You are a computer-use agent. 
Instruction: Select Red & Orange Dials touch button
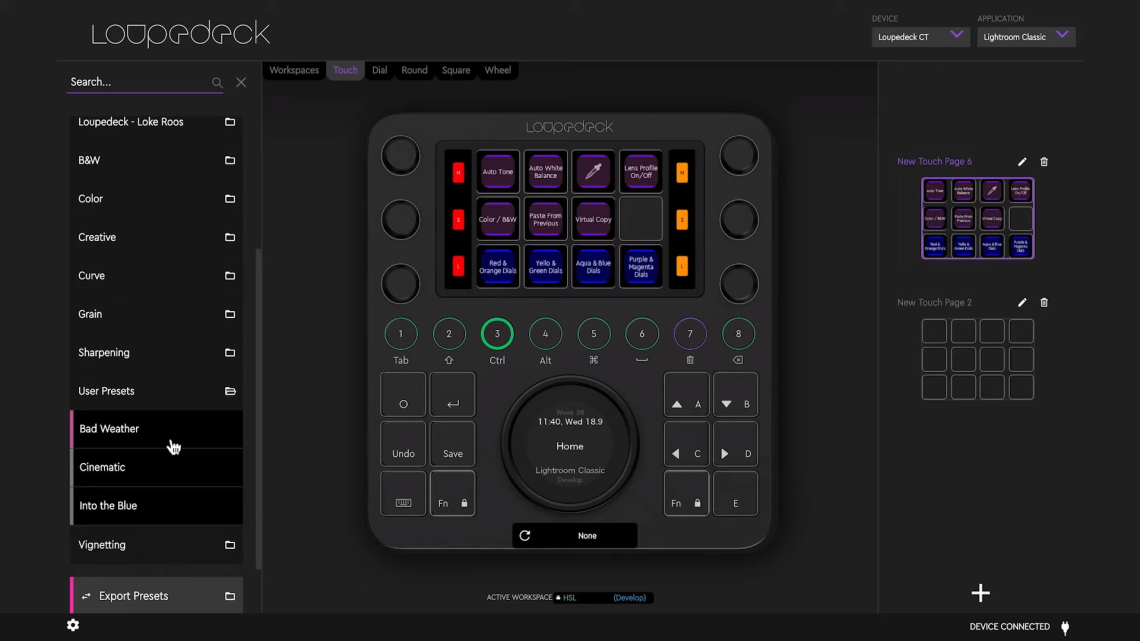click(498, 267)
